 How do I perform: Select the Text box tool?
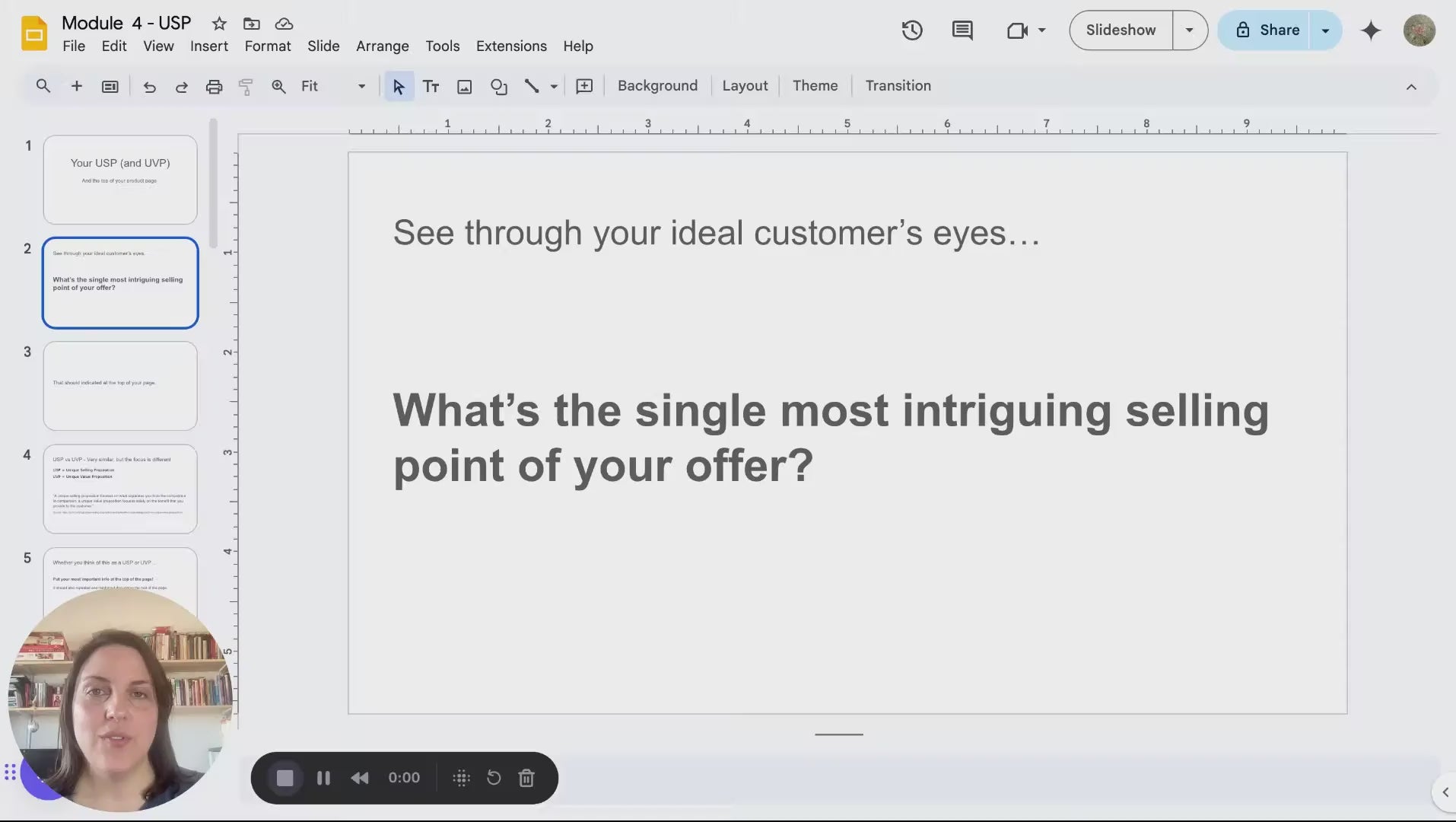[x=431, y=87]
